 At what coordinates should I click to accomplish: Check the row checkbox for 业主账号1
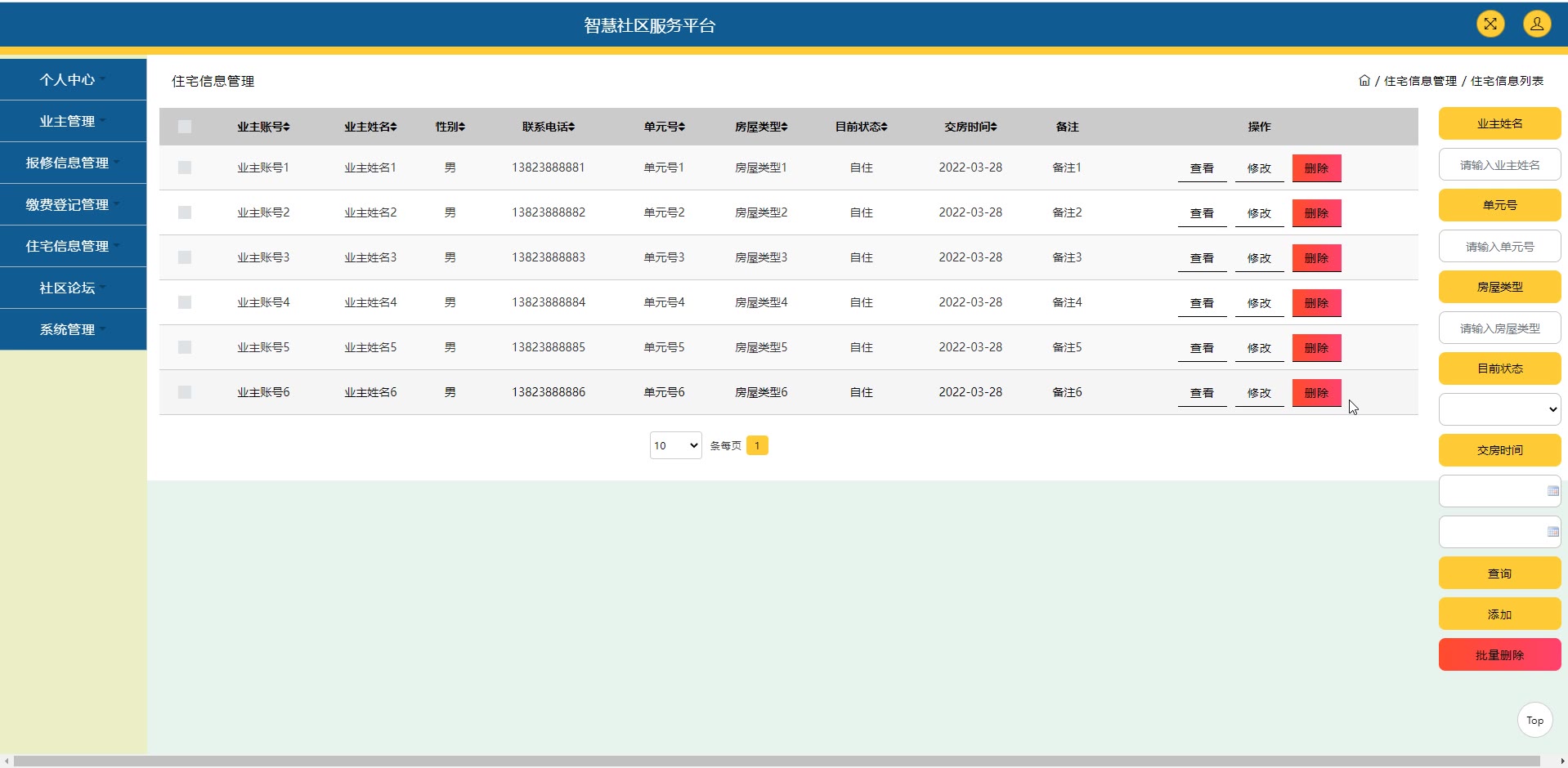(x=185, y=167)
